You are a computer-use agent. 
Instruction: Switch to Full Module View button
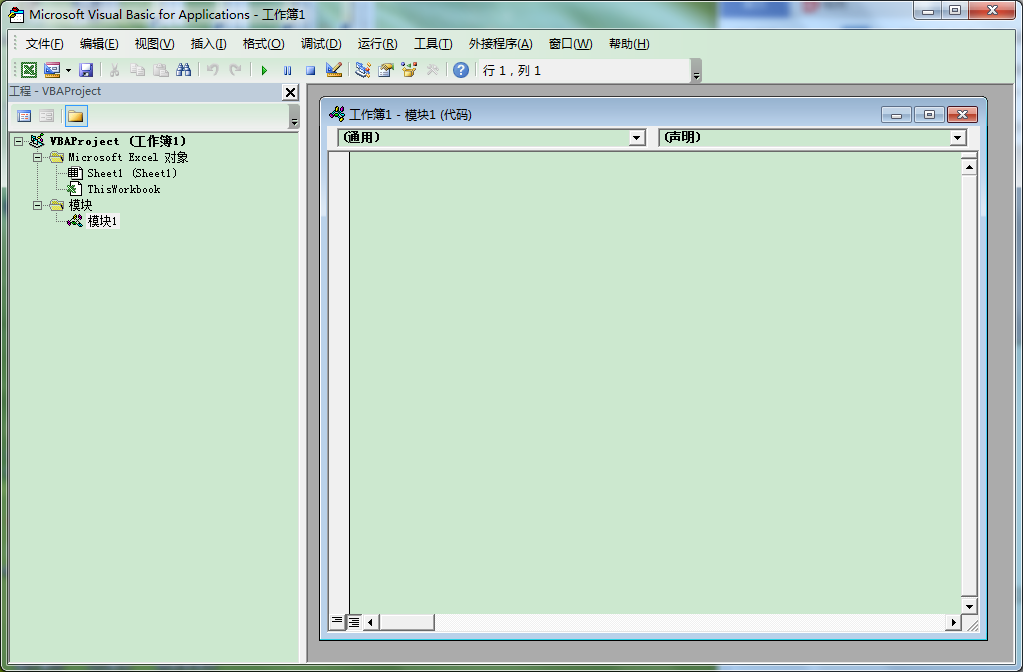point(354,622)
